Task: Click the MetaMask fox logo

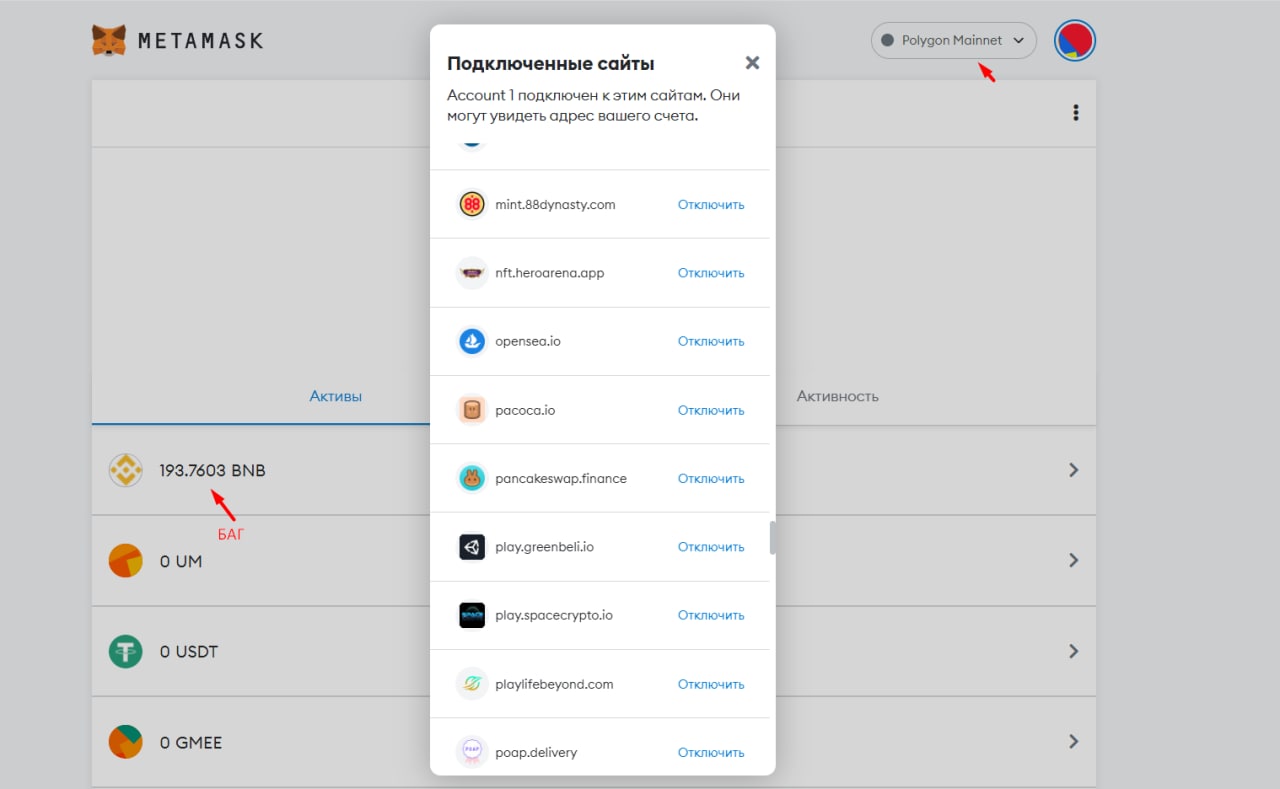Action: tap(109, 41)
